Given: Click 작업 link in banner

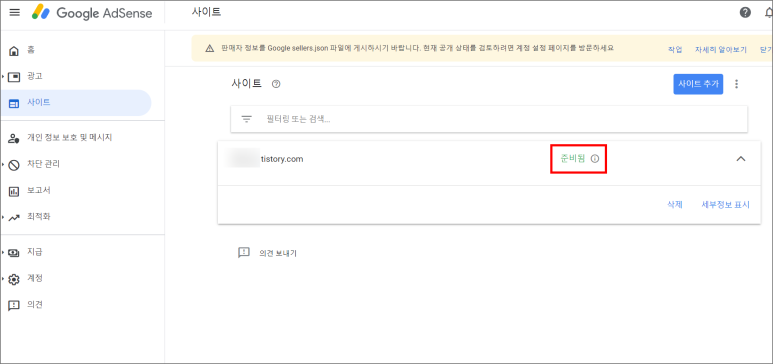Looking at the screenshot, I should 675,50.
